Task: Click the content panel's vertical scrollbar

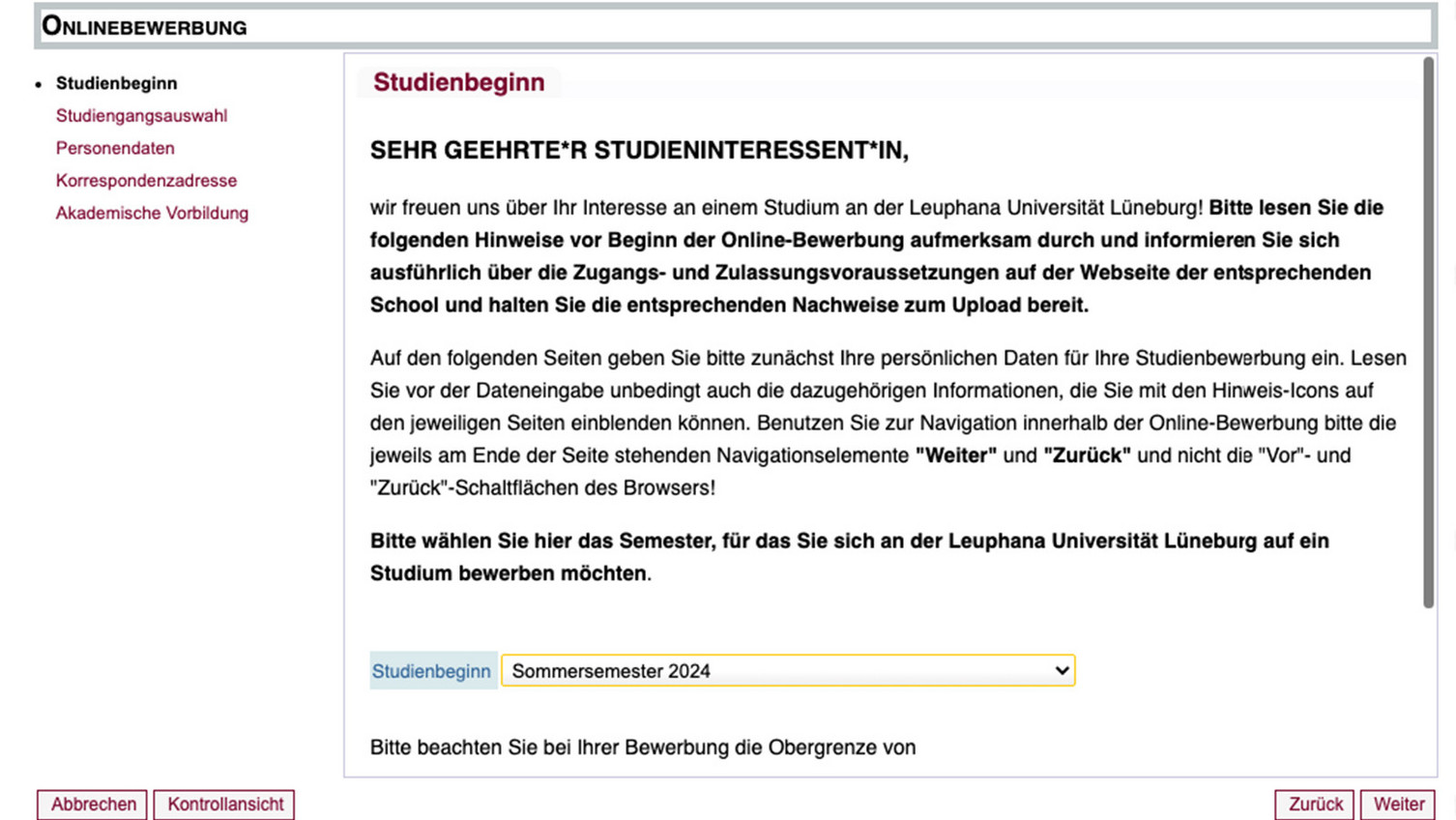Action: [1428, 329]
